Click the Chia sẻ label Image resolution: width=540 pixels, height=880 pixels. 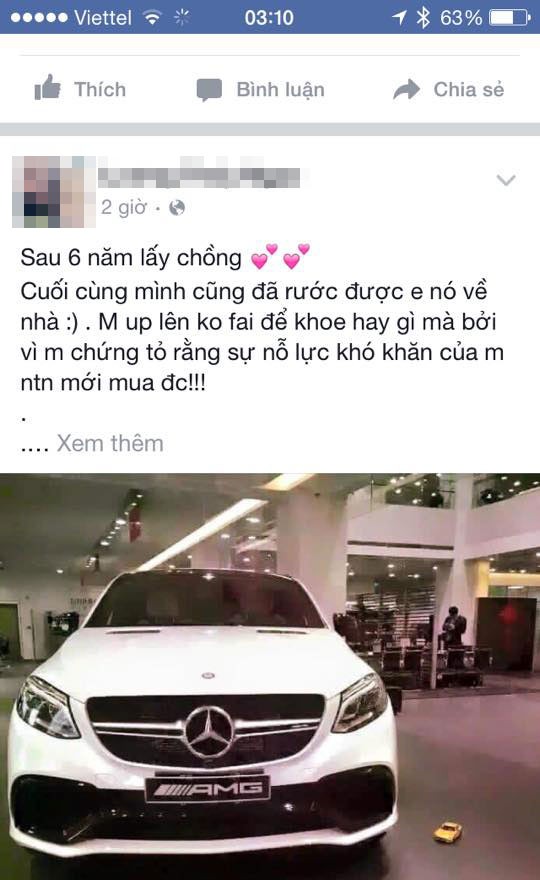469,89
